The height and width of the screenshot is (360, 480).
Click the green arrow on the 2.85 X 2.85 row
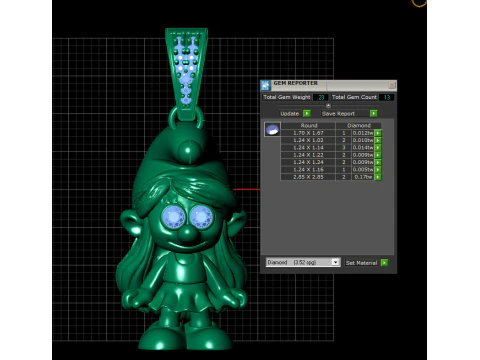point(378,177)
